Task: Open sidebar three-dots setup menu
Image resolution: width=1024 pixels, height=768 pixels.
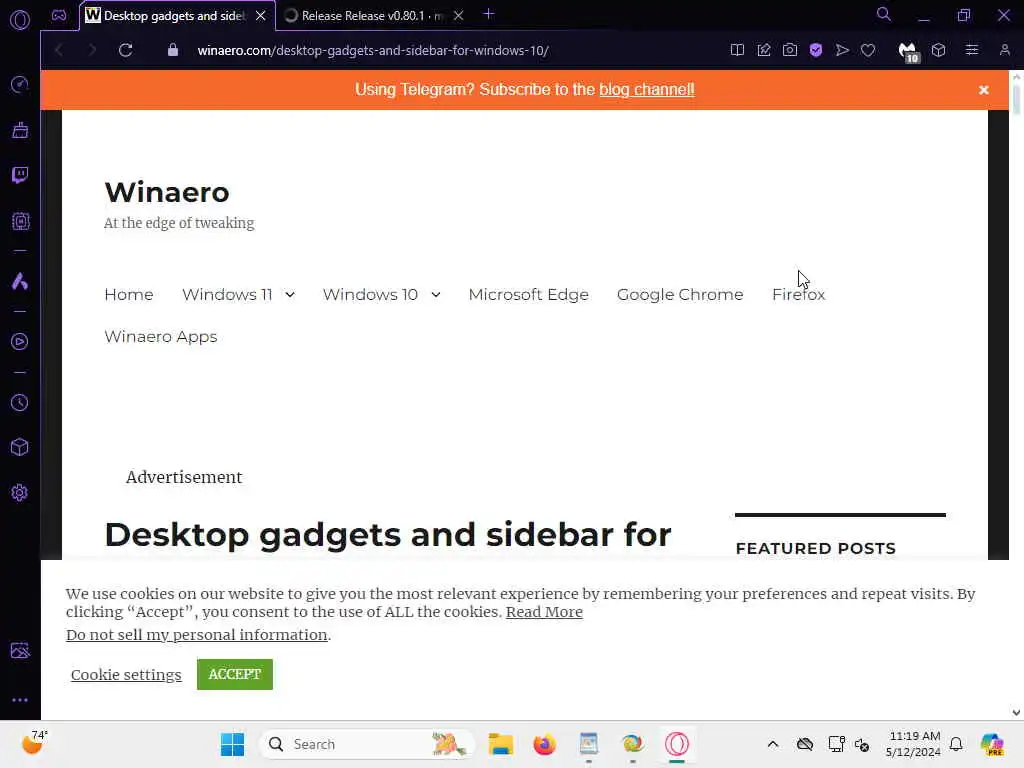Action: tap(20, 699)
